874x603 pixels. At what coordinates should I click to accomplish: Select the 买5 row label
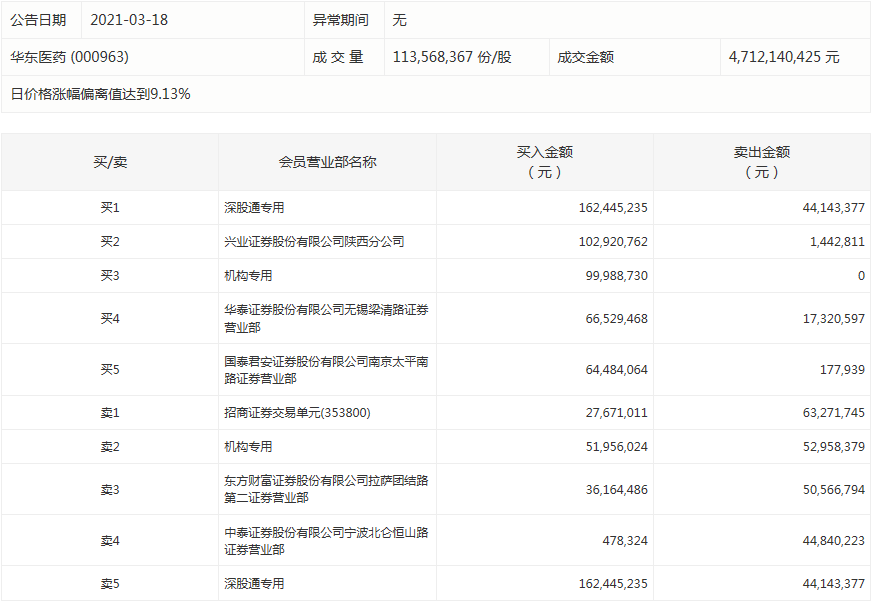(x=110, y=370)
